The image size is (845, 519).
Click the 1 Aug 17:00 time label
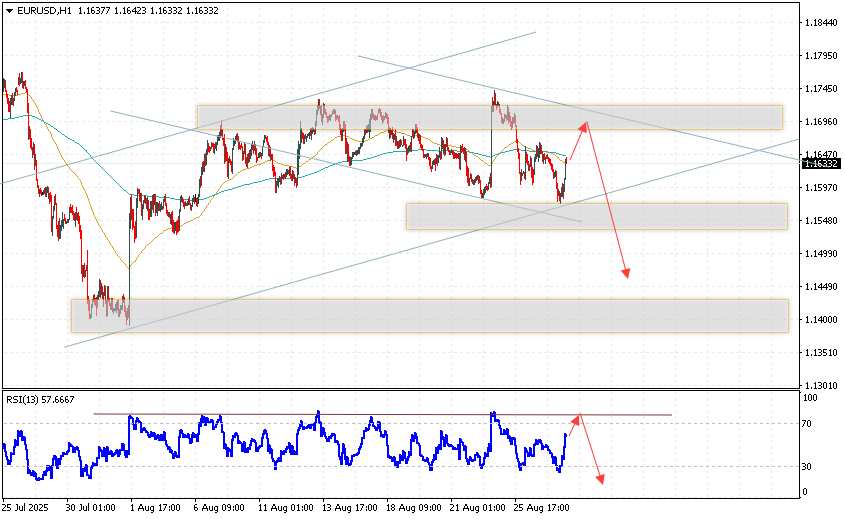(155, 508)
